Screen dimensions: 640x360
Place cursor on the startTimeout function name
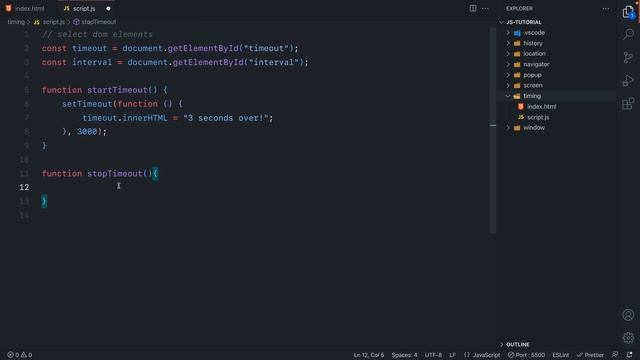click(x=117, y=90)
